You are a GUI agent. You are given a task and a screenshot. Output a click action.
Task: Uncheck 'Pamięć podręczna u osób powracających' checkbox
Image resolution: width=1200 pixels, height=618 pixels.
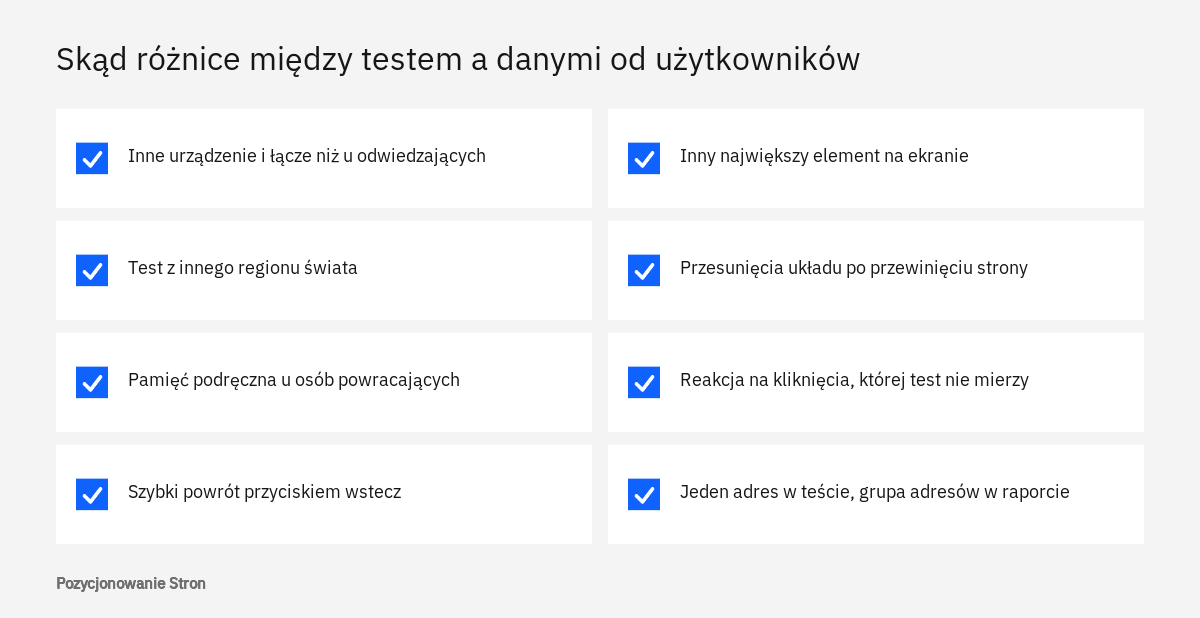coord(92,382)
